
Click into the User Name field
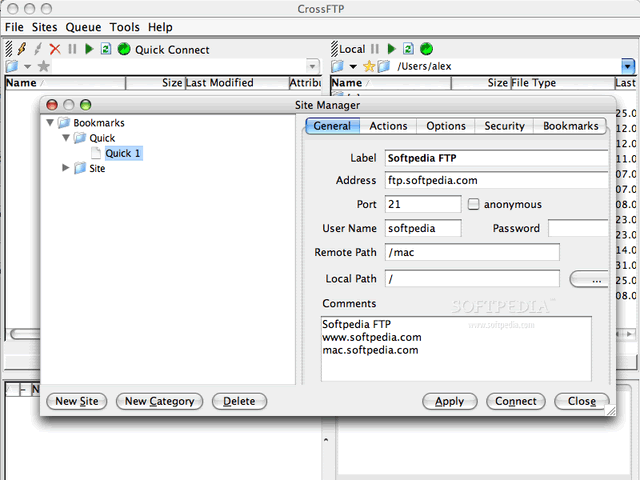click(x=423, y=228)
